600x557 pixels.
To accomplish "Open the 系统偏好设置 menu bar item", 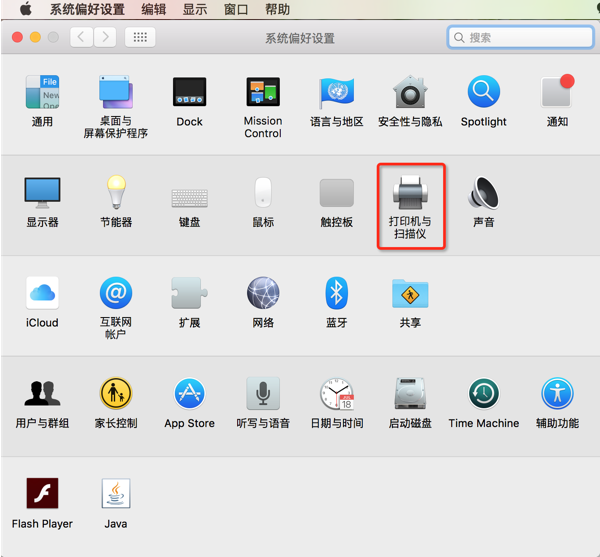I will tap(87, 9).
